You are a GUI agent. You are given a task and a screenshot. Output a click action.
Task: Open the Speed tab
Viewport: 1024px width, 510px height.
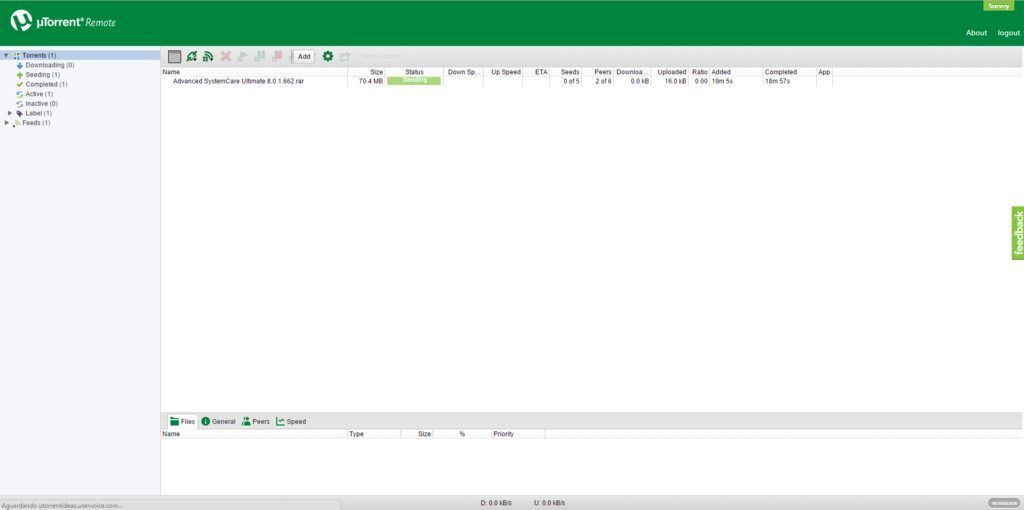coord(291,422)
